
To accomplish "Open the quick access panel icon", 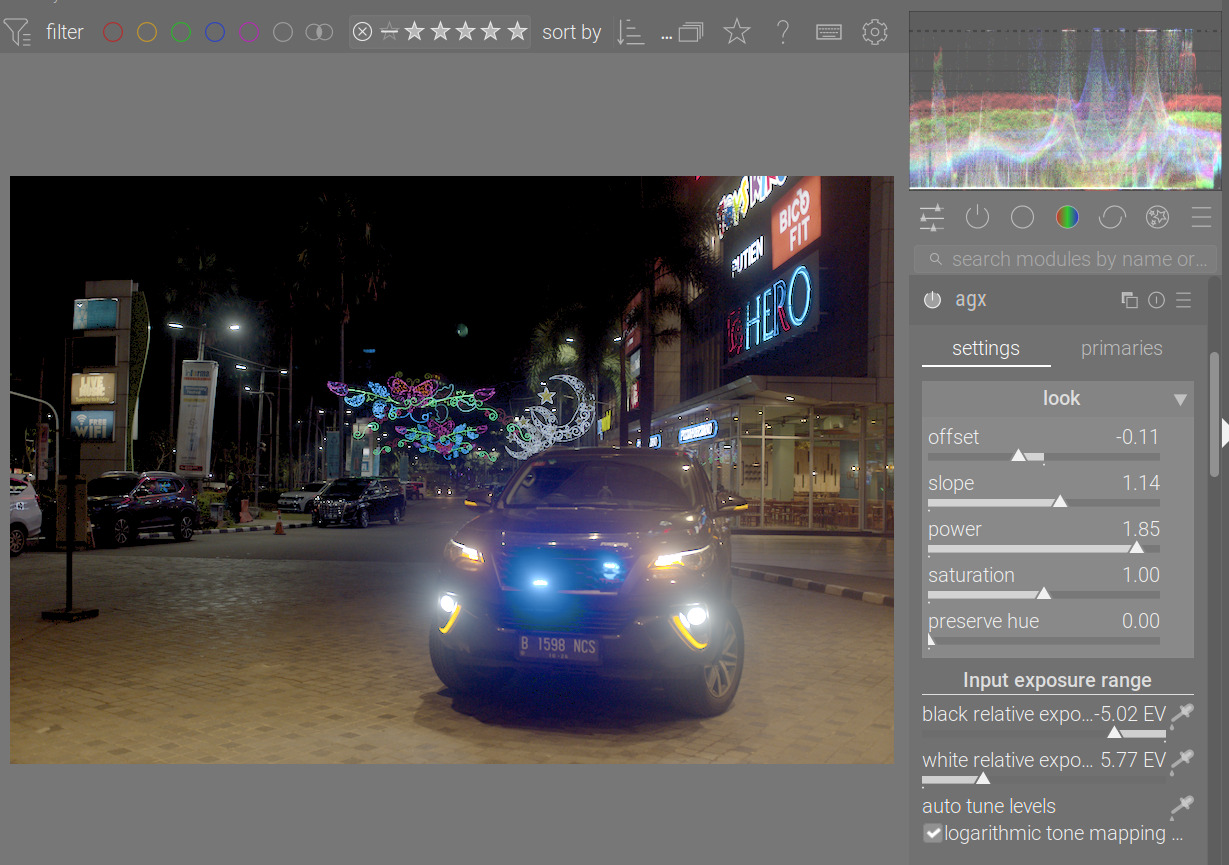I will pyautogui.click(x=932, y=217).
